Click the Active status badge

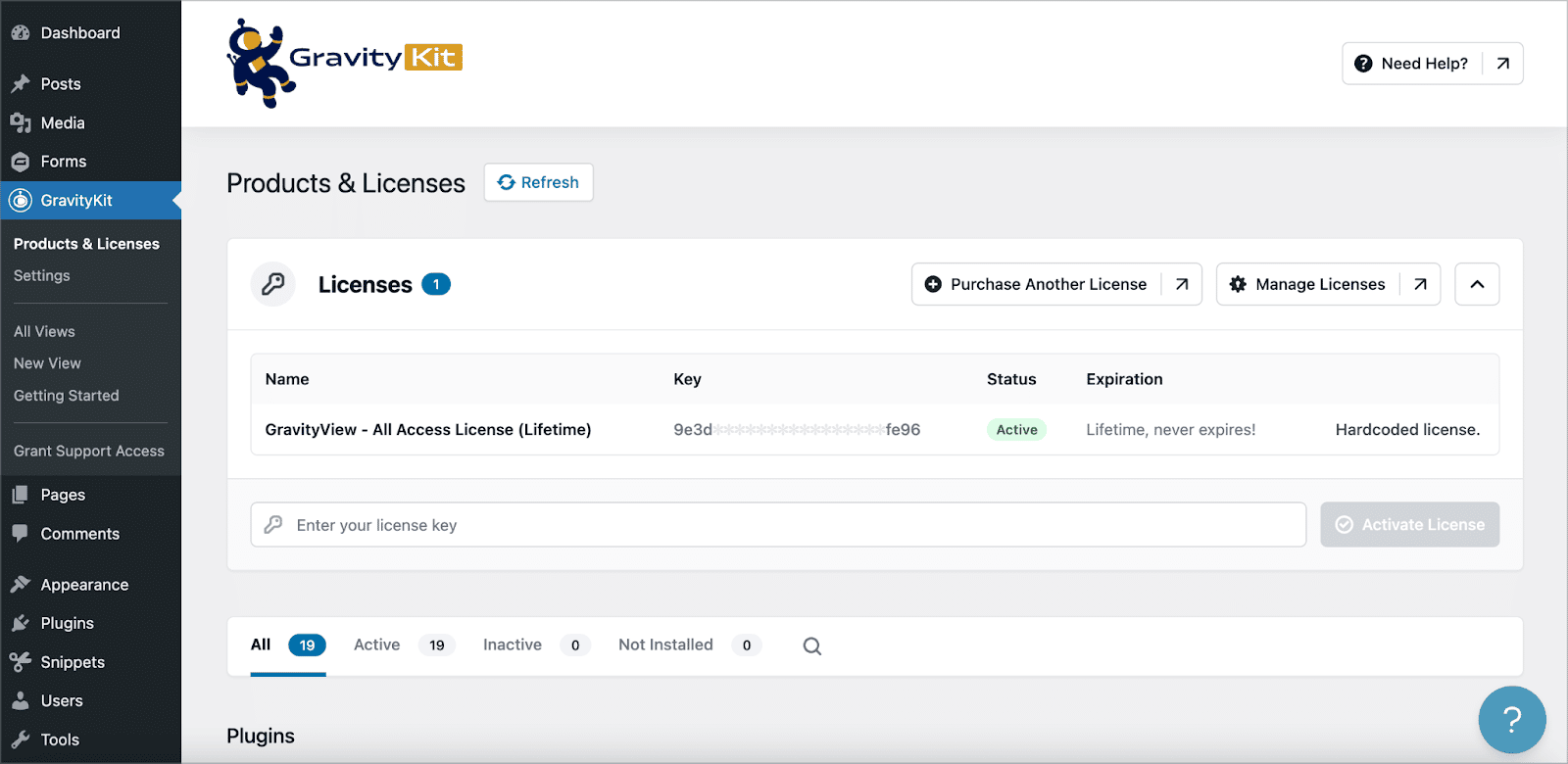tap(1016, 430)
